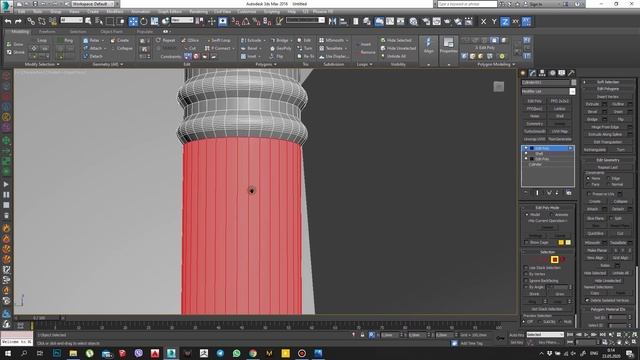The width and height of the screenshot is (640, 360).
Task: Open the Create tab in command panel
Action: (x=523, y=73)
